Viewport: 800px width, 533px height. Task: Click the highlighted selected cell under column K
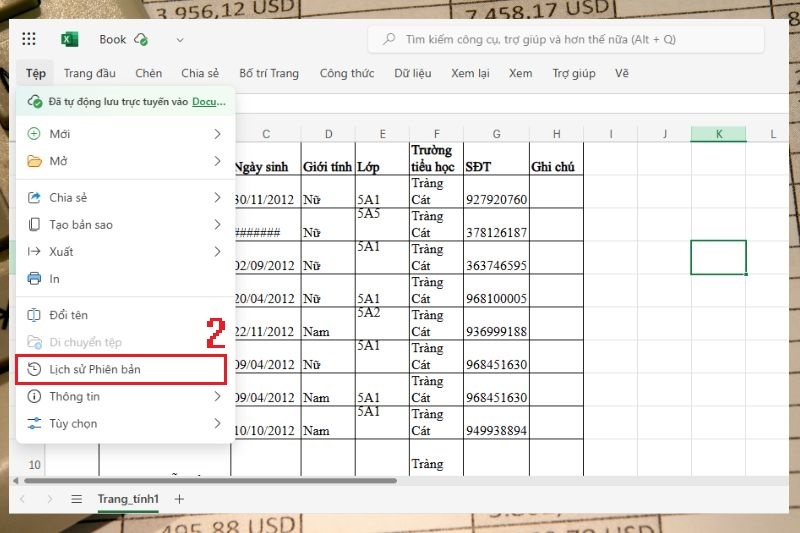point(718,258)
